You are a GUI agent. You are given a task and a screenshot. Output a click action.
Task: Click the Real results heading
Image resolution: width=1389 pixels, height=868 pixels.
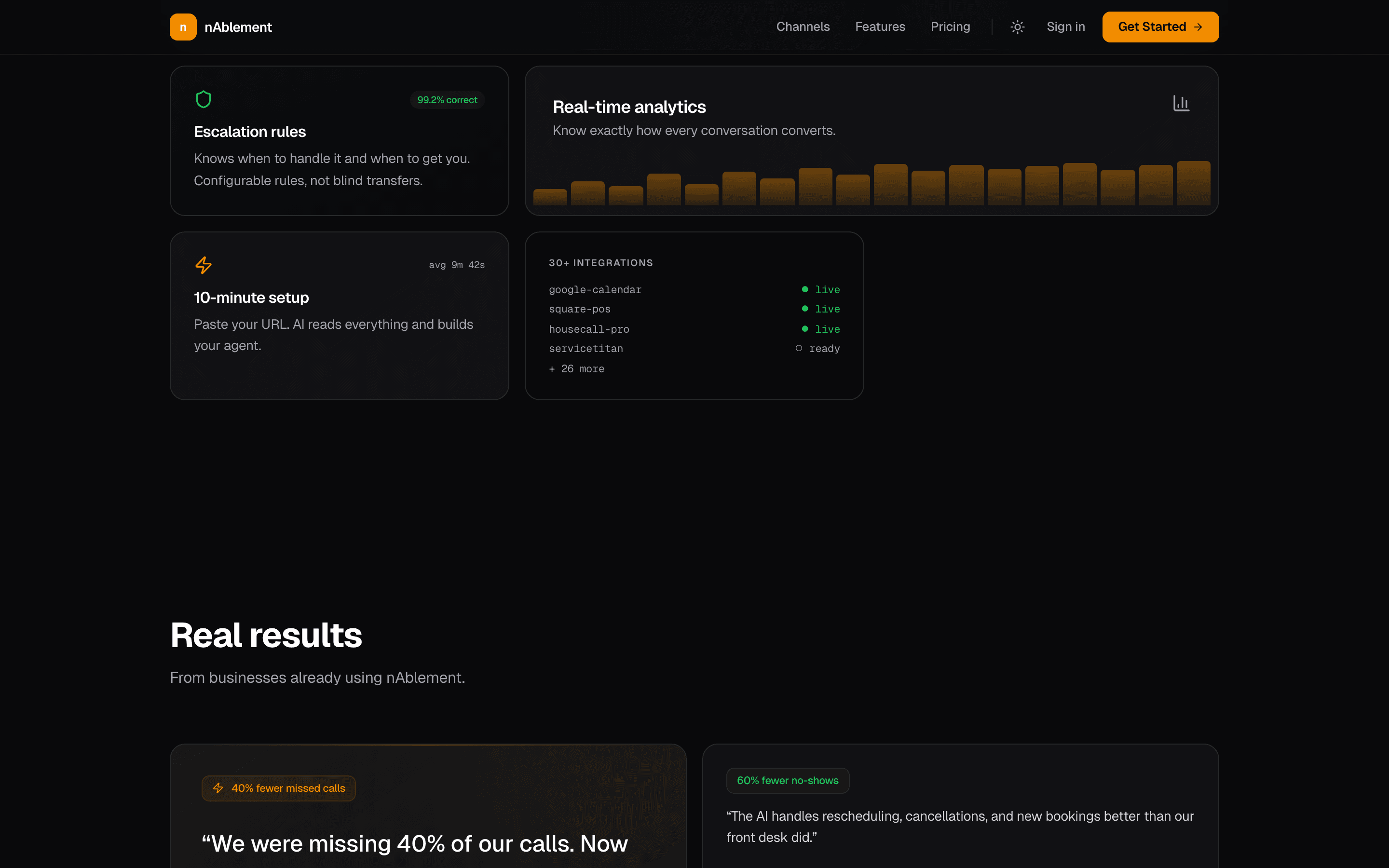[x=266, y=635]
